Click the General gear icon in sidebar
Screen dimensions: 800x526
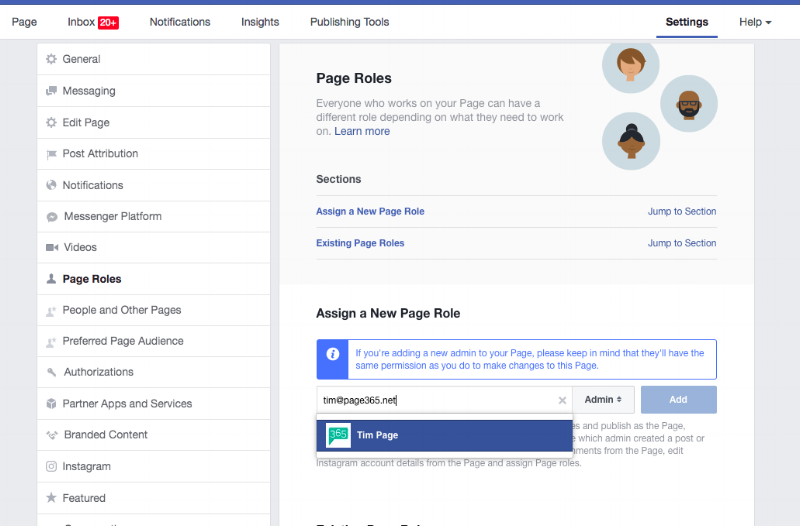51,59
